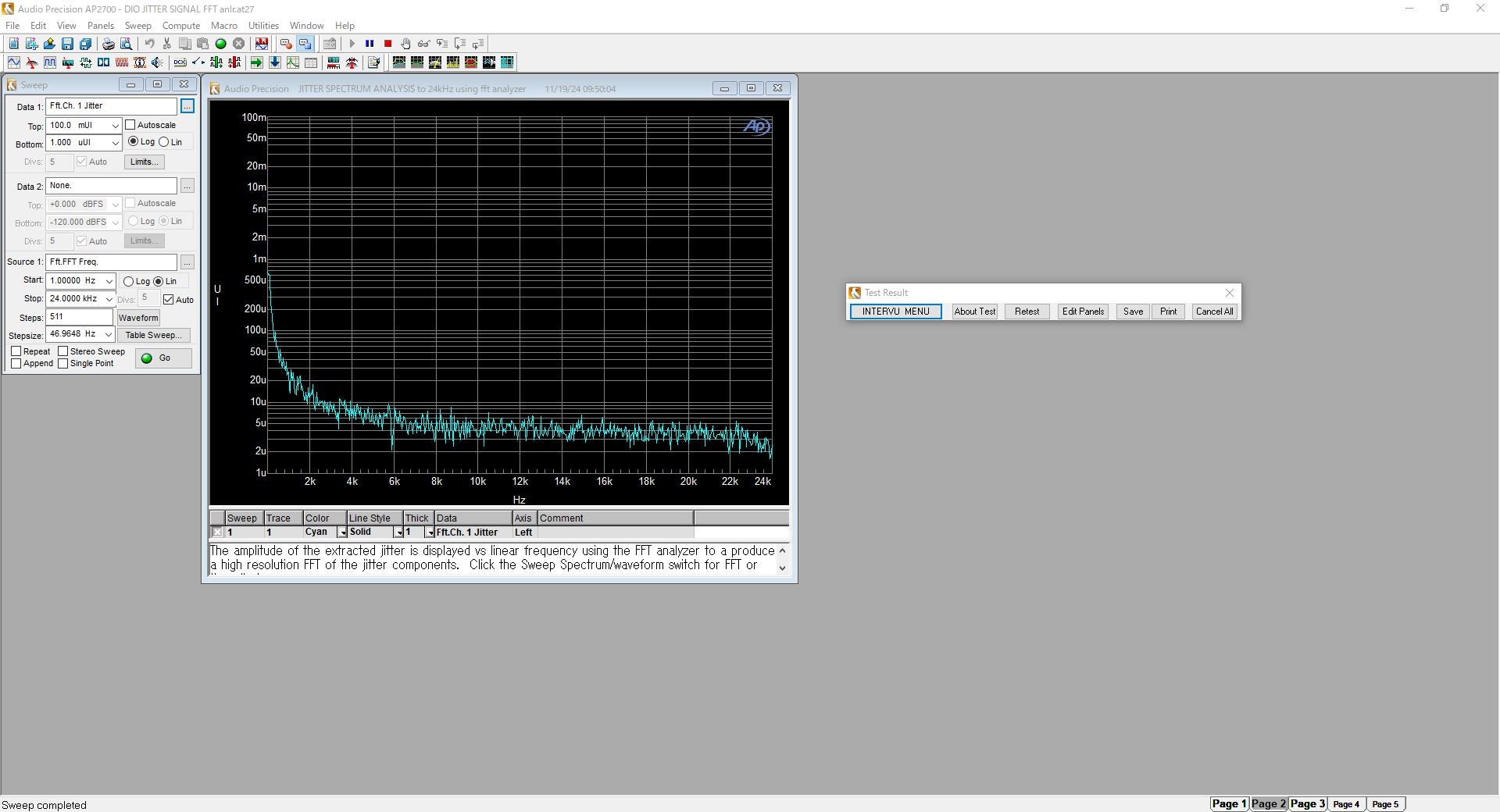This screenshot has width=1500, height=812.
Task: Open the File menu
Action: pos(12,26)
